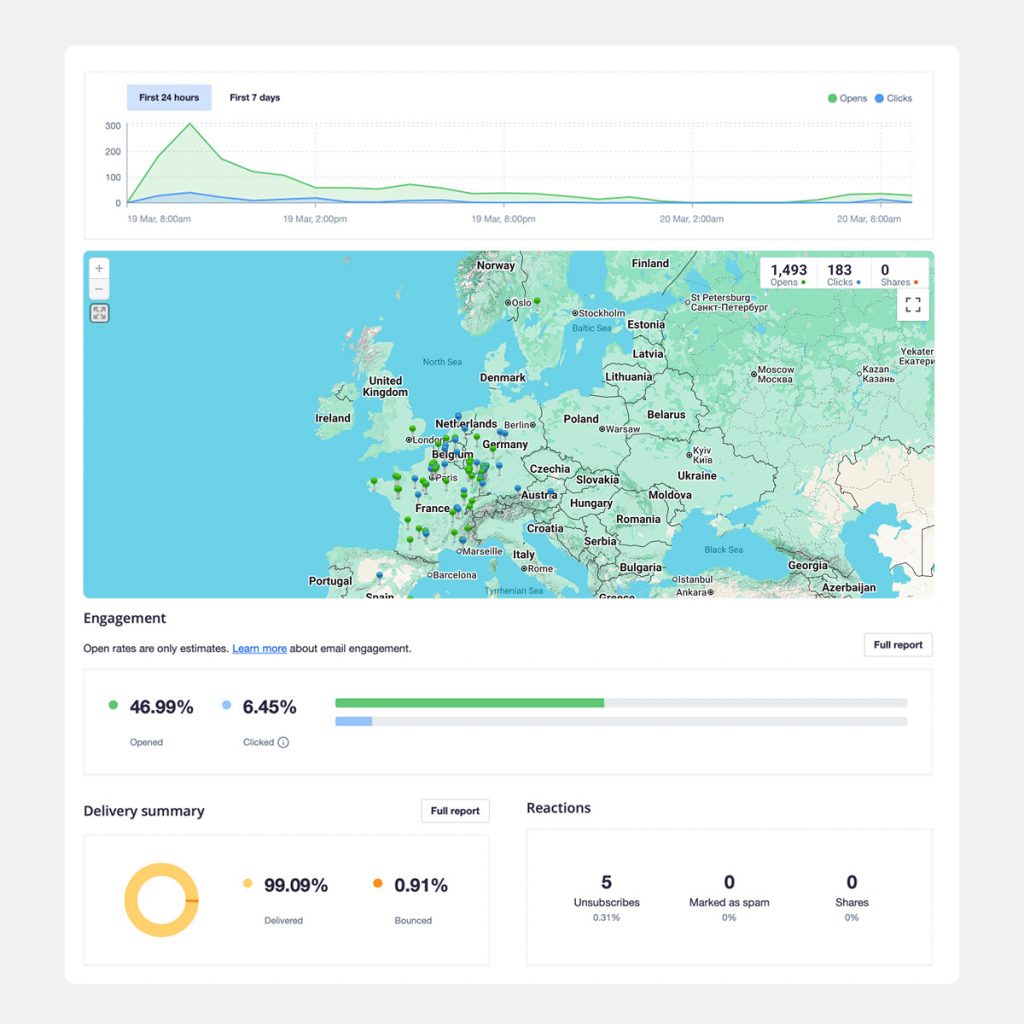The image size is (1024, 1024).
Task: Select the green pin between Oslo and Stockholm
Action: tap(537, 300)
